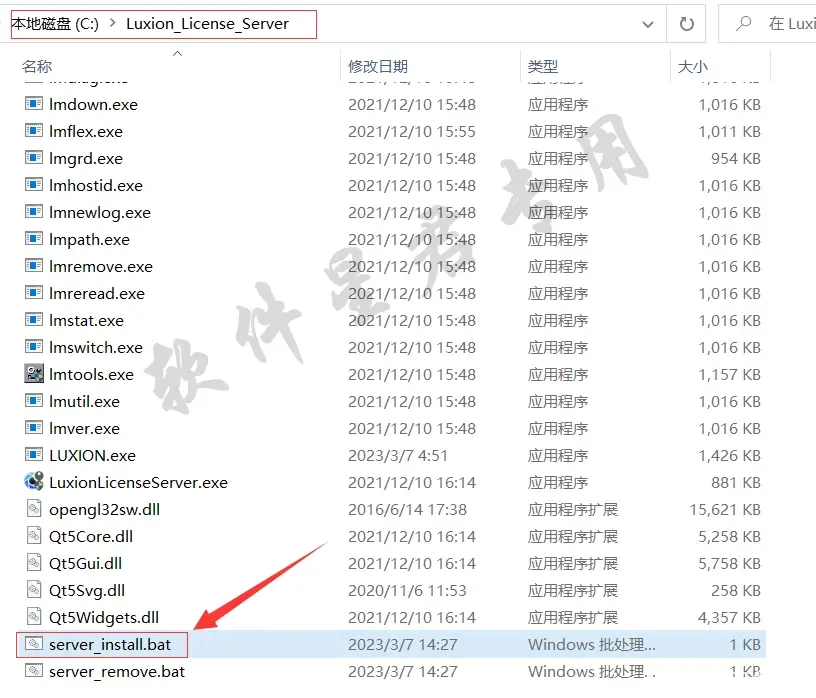The image size is (816, 698).
Task: Click the lmhostid.exe file icon
Action: coord(34,185)
